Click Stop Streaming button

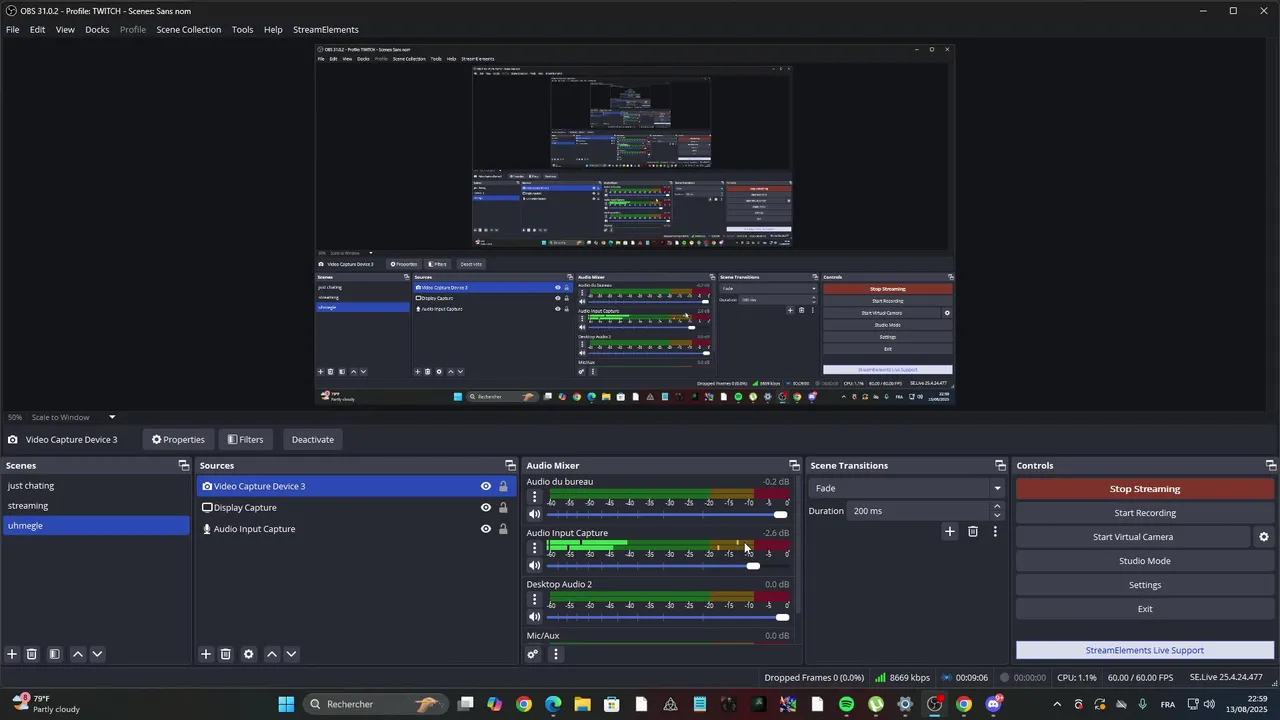coord(1145,489)
